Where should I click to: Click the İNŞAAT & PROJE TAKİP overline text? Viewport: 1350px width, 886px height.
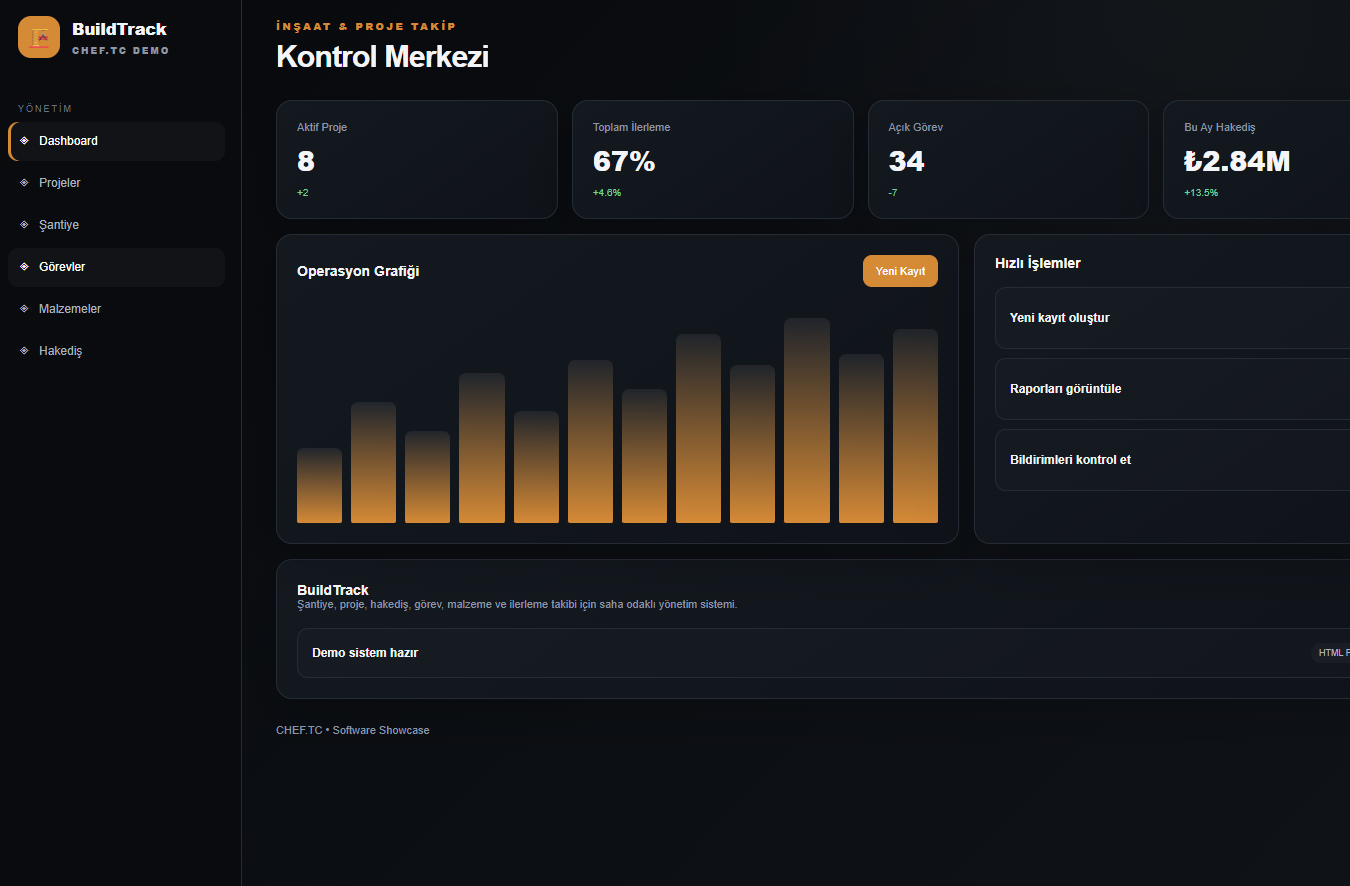[x=366, y=27]
